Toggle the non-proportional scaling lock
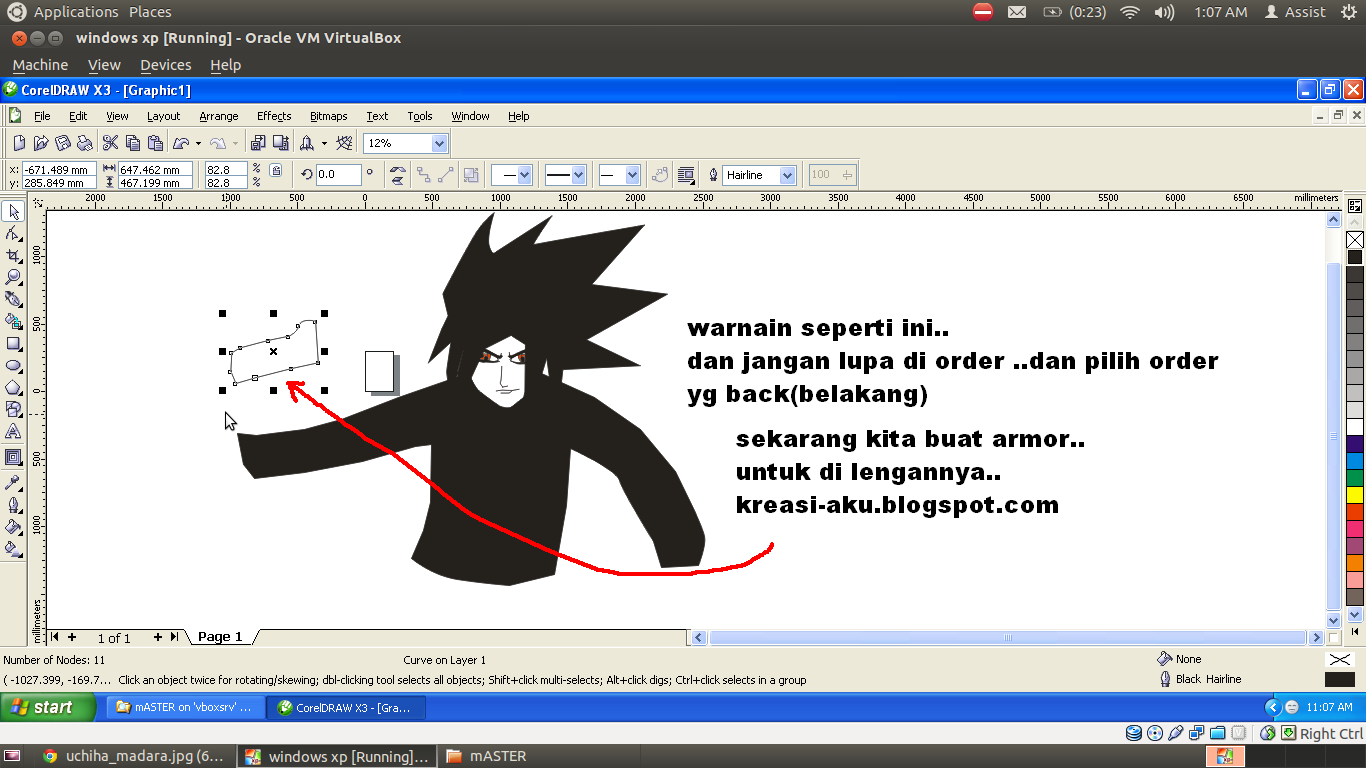 [x=276, y=170]
